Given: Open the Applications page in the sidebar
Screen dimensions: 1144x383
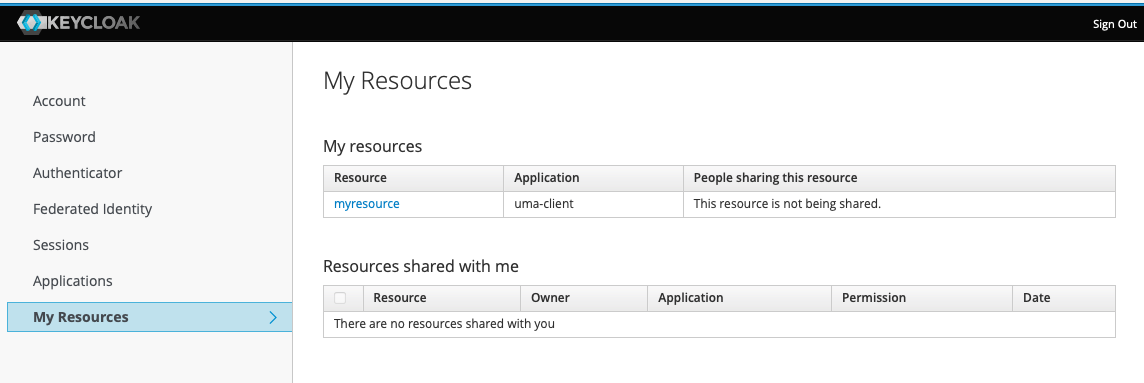Looking at the screenshot, I should (x=73, y=281).
